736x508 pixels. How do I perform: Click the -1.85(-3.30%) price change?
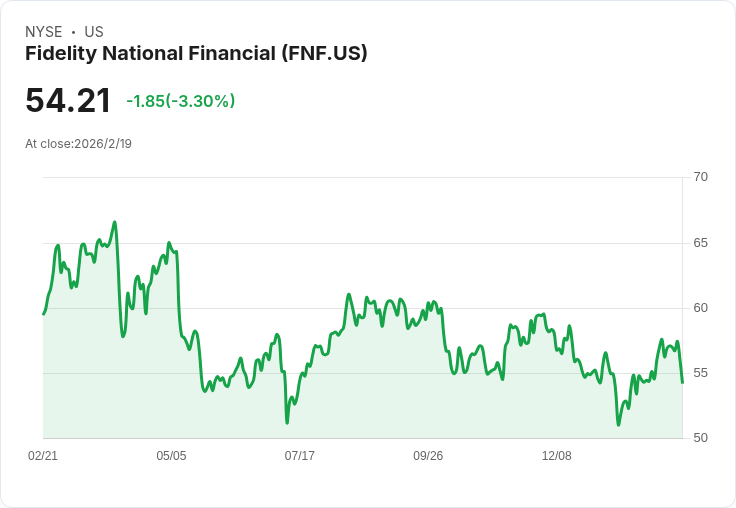point(181,101)
